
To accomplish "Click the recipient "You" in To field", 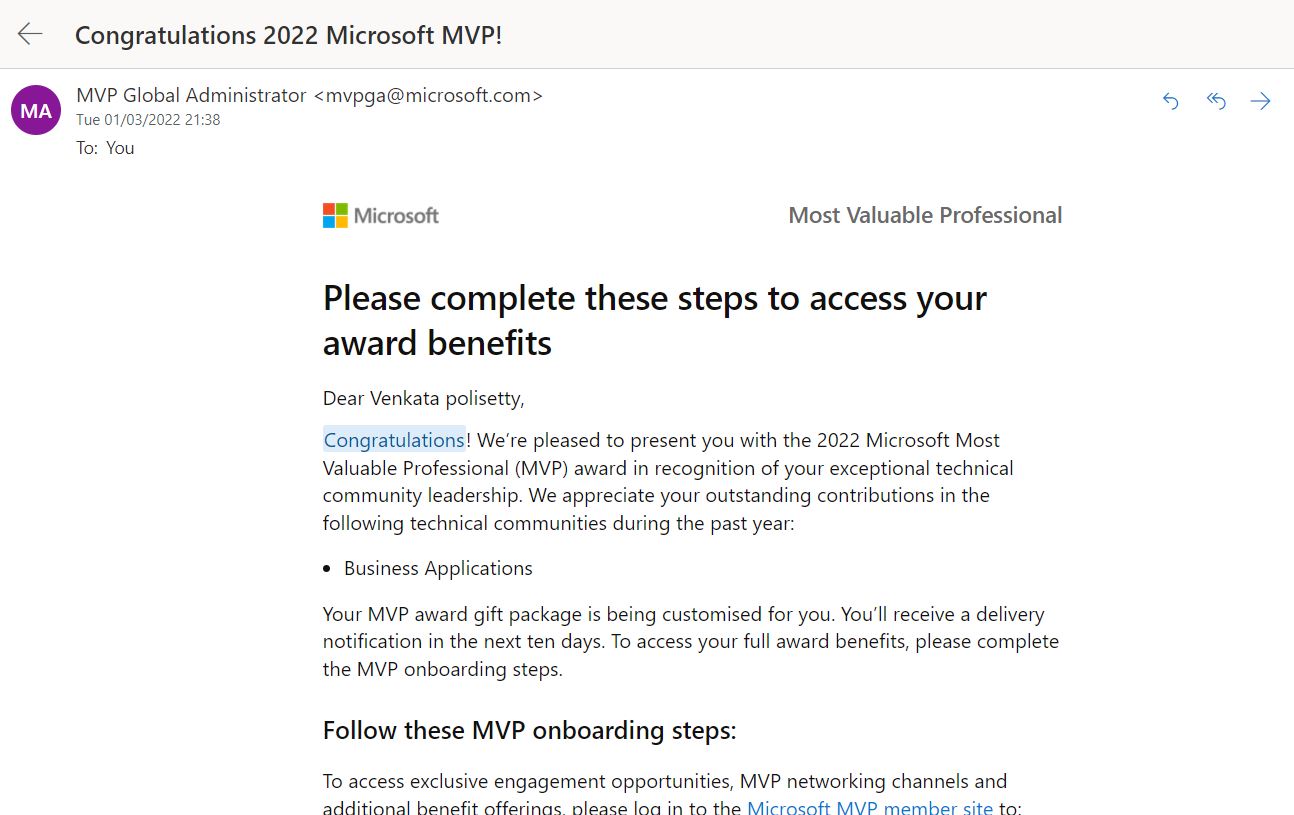I will pyautogui.click(x=120, y=148).
